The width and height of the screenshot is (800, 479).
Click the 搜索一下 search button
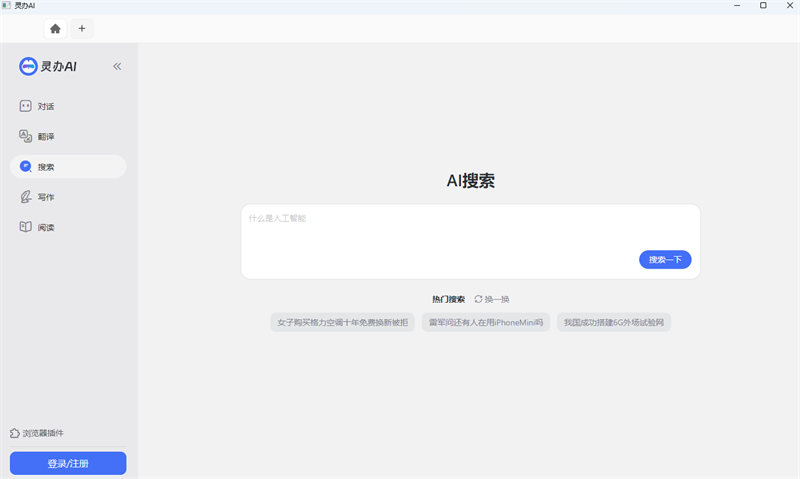(x=665, y=260)
